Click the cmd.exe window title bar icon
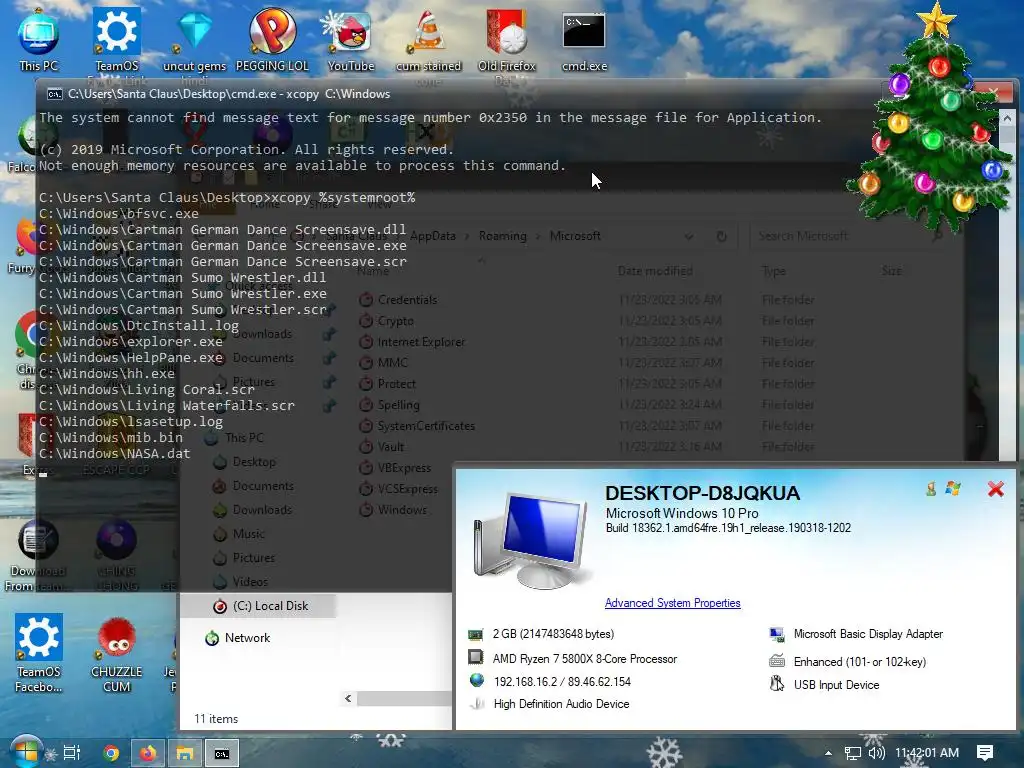This screenshot has width=1024, height=768. (x=54, y=94)
